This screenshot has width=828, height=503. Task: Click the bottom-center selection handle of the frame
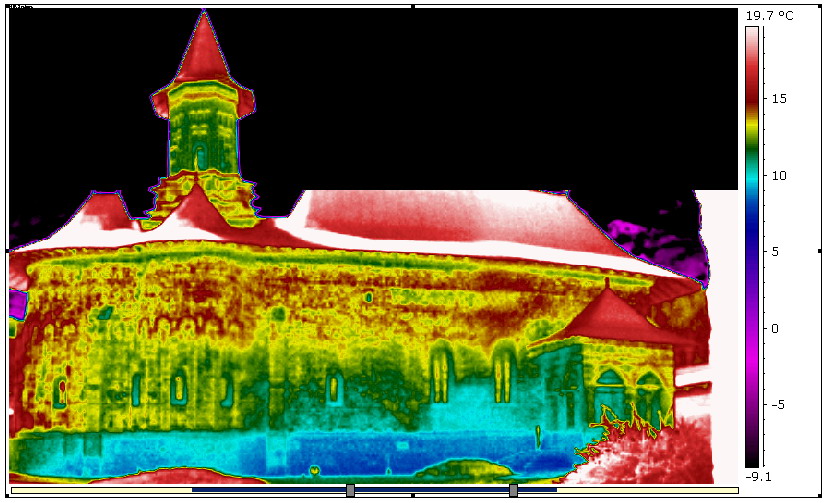[413, 495]
